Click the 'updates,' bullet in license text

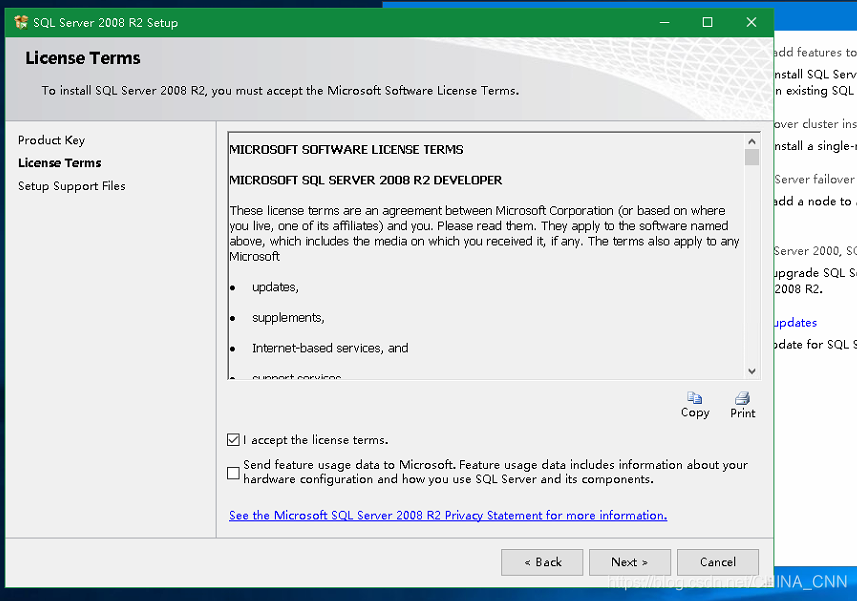tap(275, 287)
